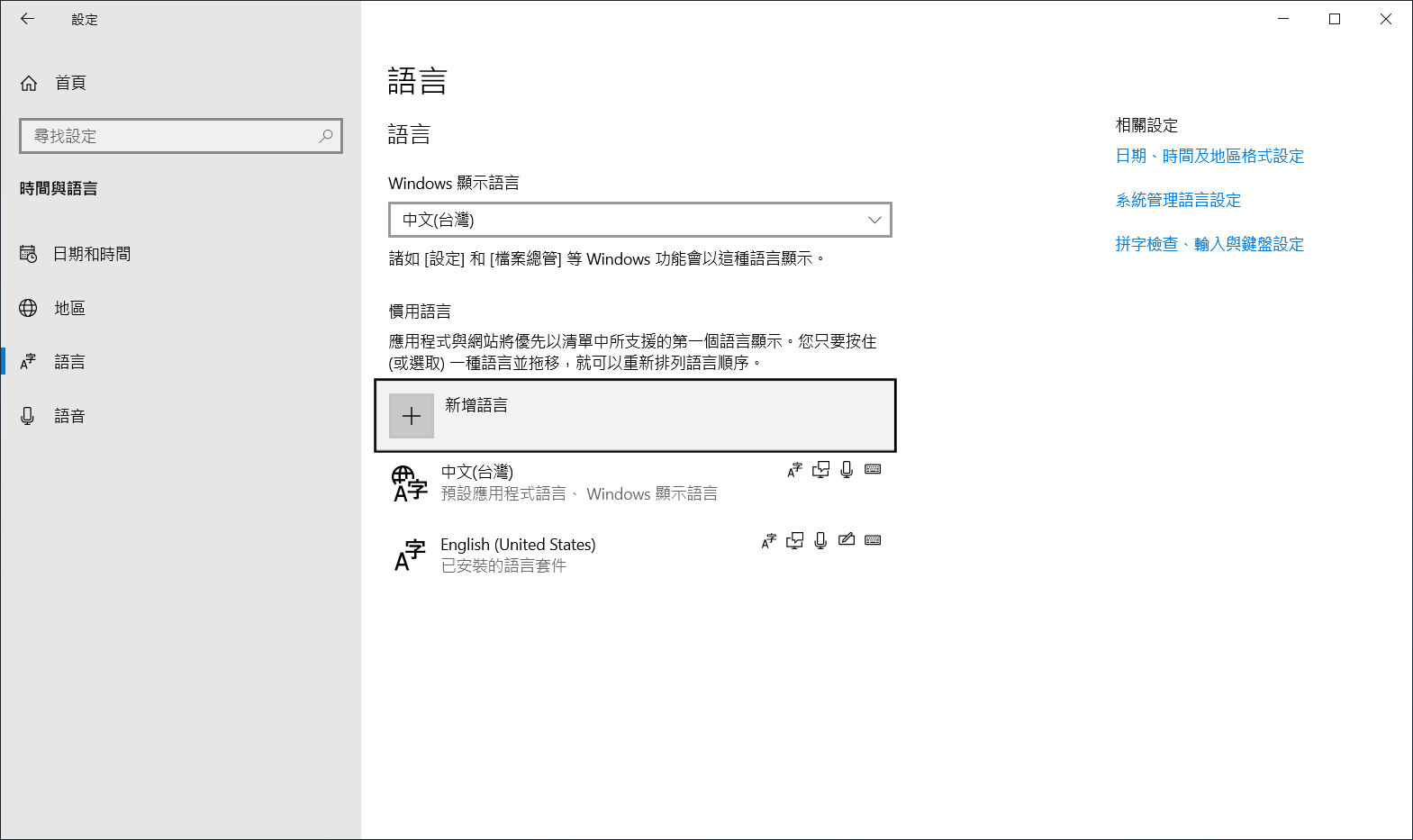Click the home icon beside 首頁
Screen dimensions: 1413x840
[29, 83]
